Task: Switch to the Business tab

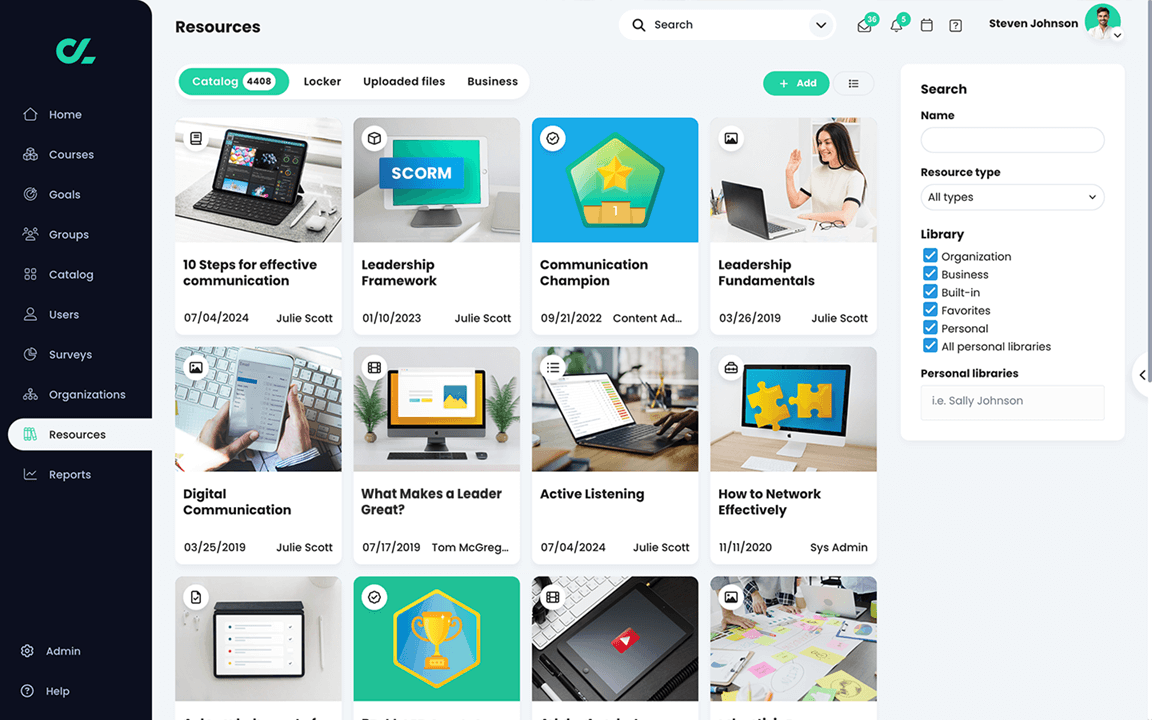Action: 492,82
